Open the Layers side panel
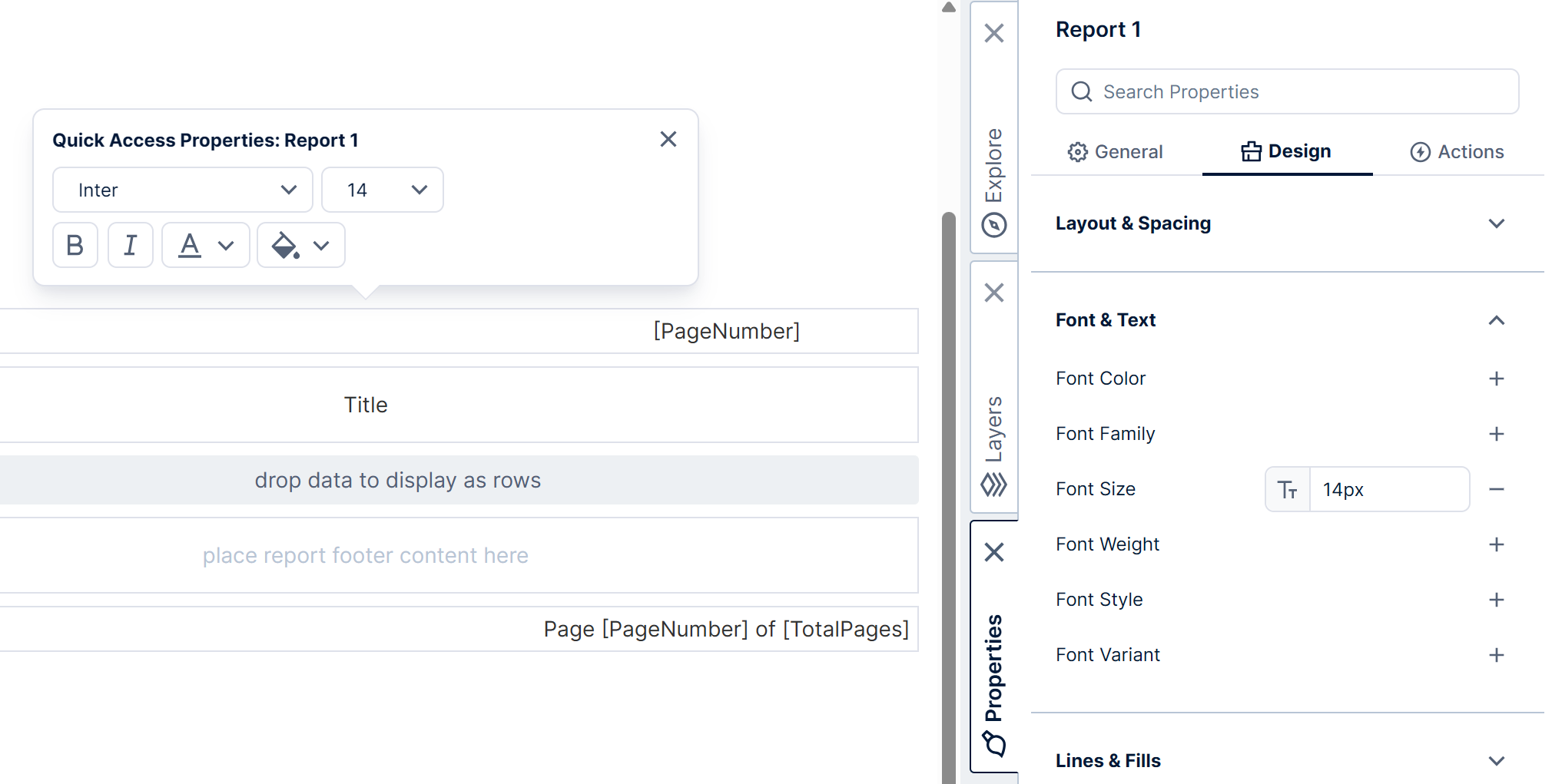Screen dimensions: 1552x784 [994, 445]
